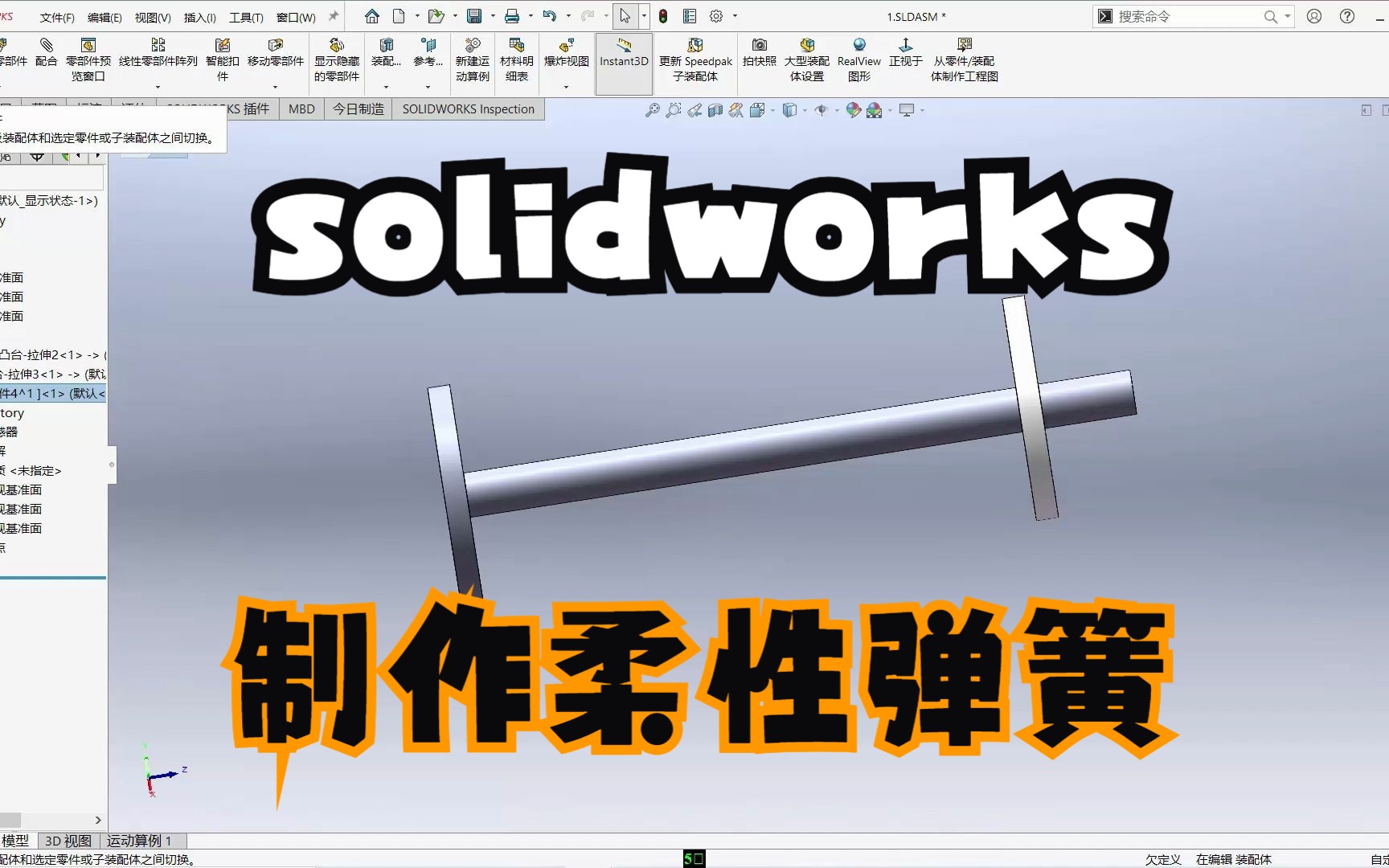1389x868 pixels.
Task: Click the Home icon in the title toolbar
Action: 371,16
